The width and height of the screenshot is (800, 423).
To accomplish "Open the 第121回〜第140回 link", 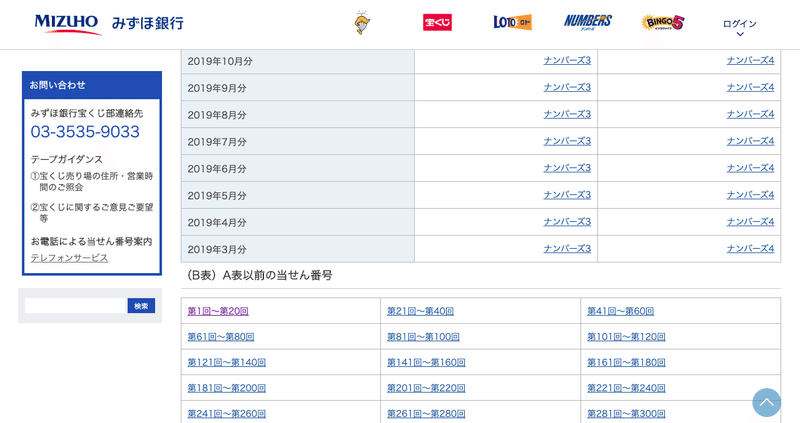I will tap(227, 362).
